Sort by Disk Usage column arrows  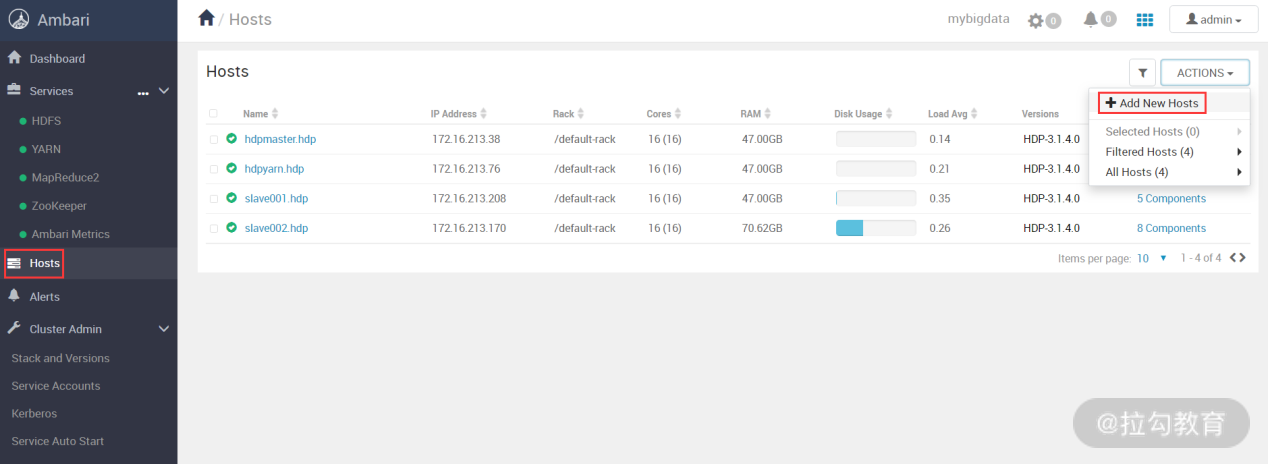(x=890, y=114)
